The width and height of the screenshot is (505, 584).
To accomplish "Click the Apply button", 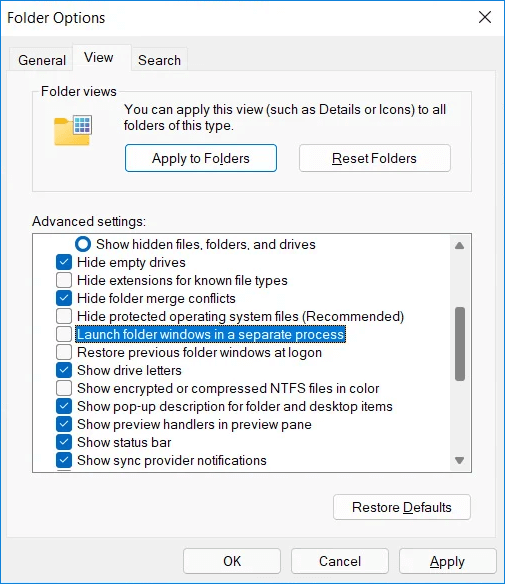I will tap(448, 561).
